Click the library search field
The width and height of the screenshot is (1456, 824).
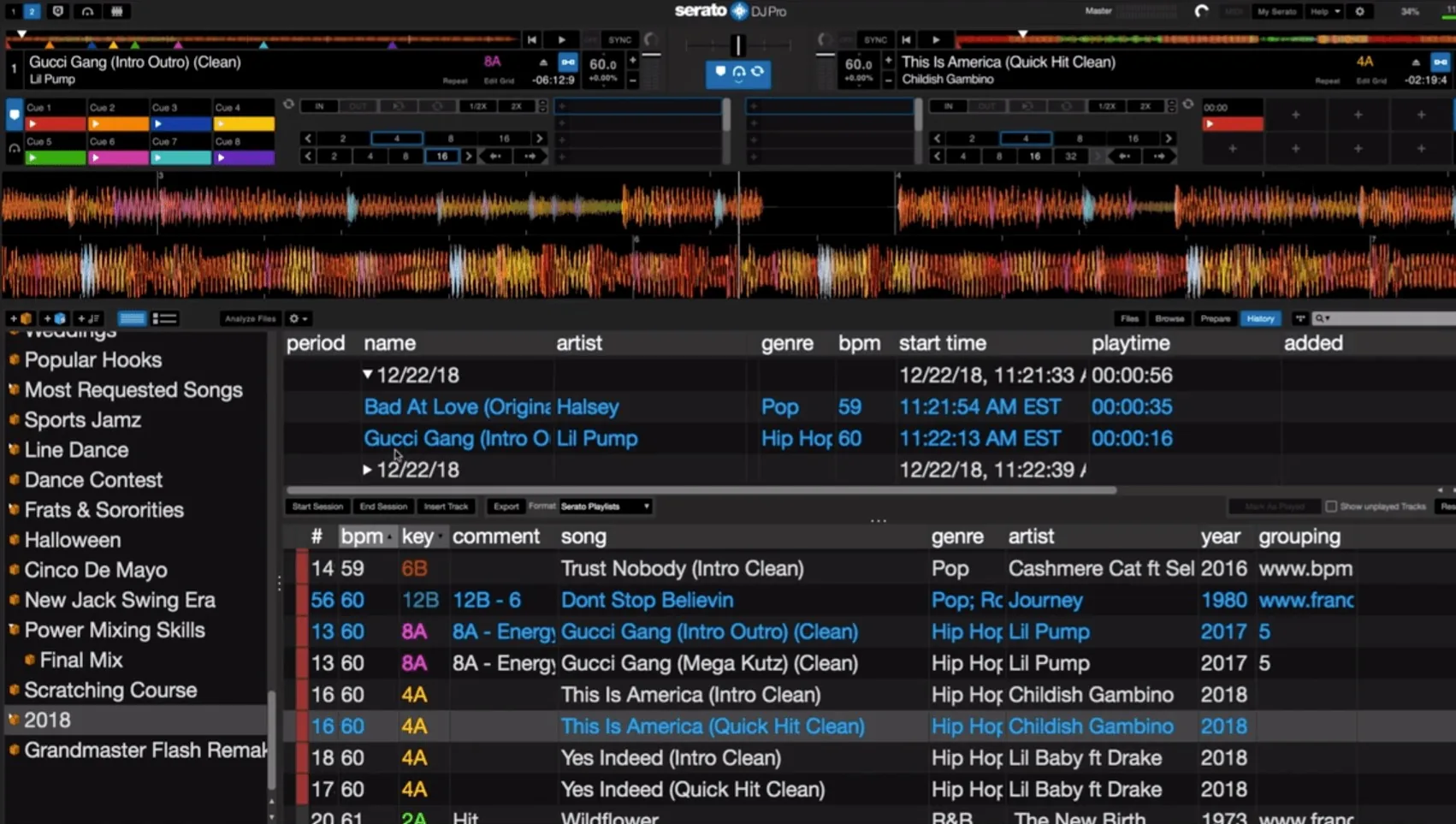(1386, 318)
